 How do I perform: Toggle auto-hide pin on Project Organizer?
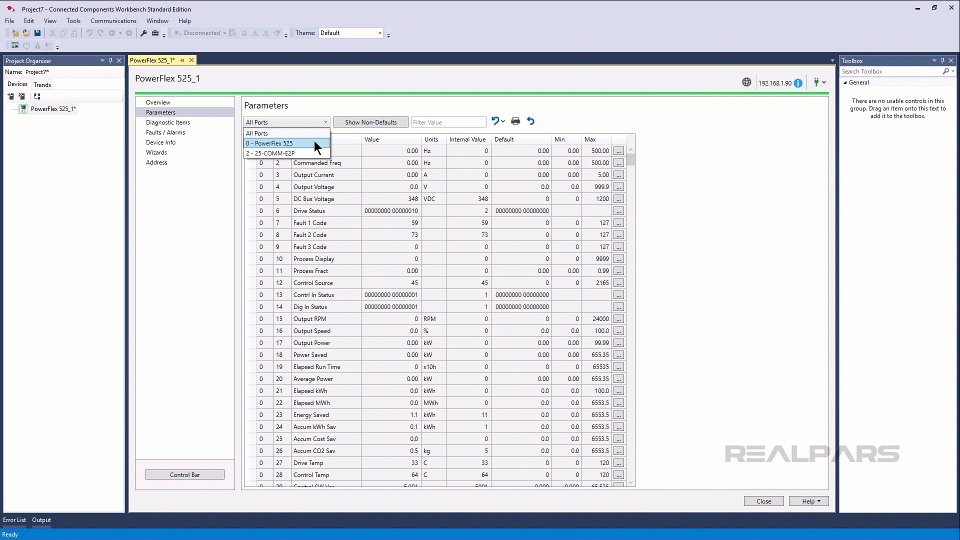coord(111,61)
